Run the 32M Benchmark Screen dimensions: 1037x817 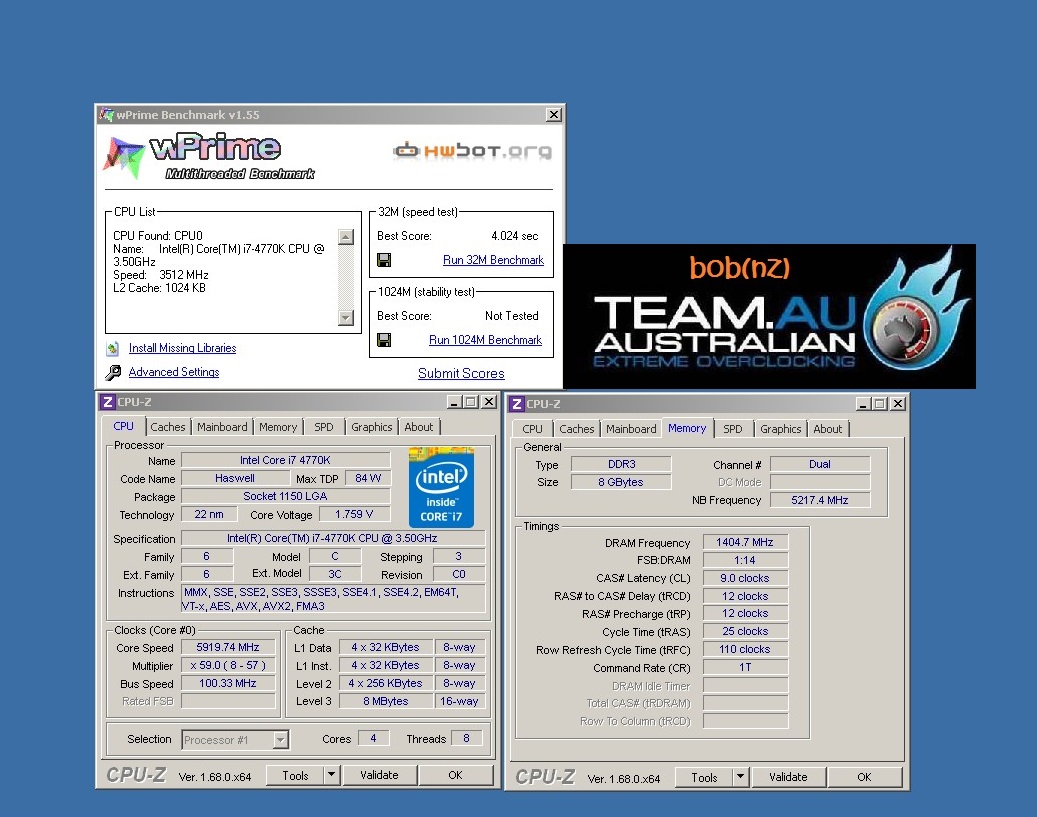(x=493, y=260)
